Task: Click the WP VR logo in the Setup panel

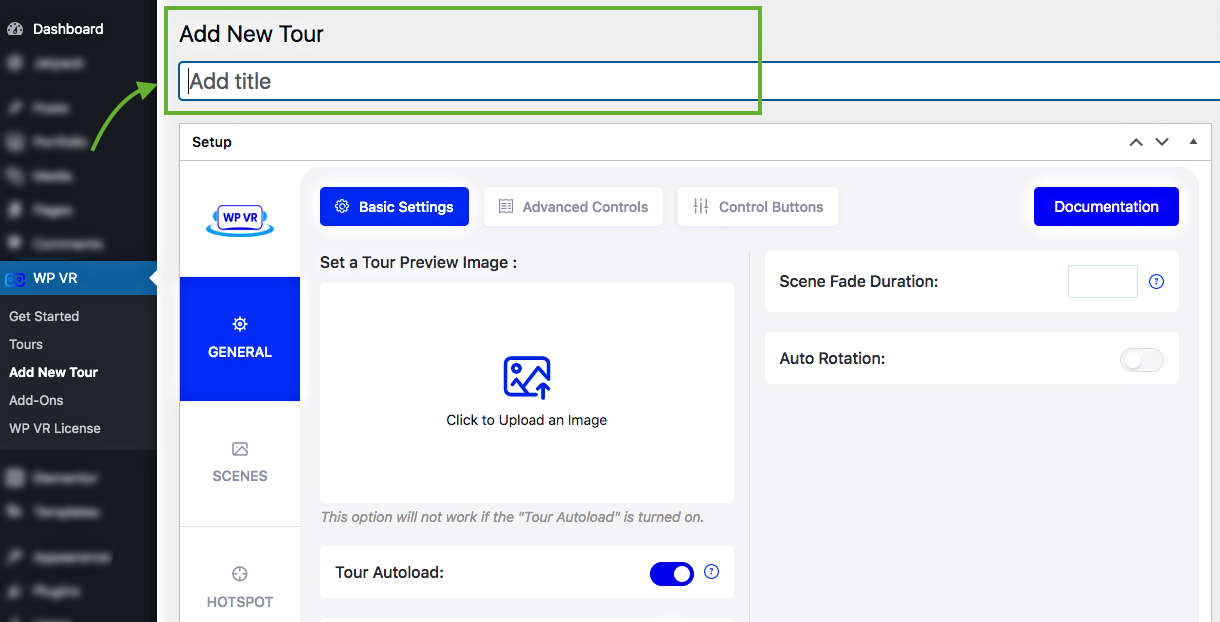Action: tap(240, 220)
